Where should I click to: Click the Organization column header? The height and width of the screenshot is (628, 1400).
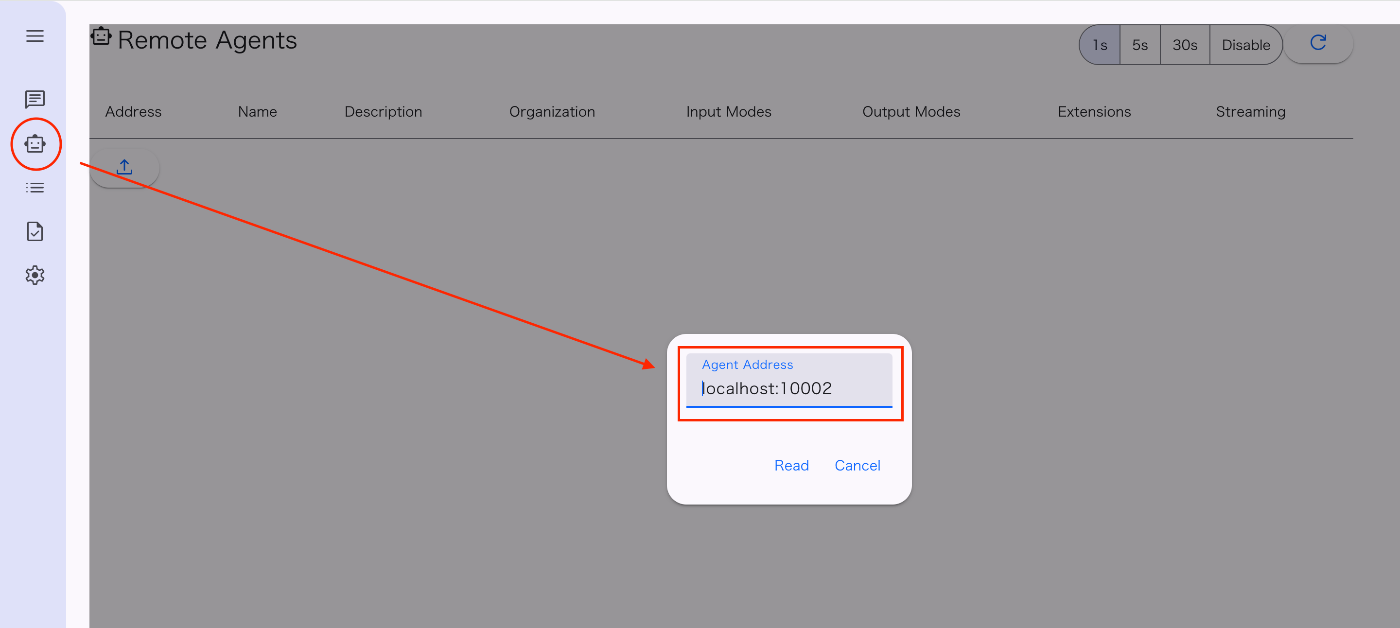click(552, 112)
